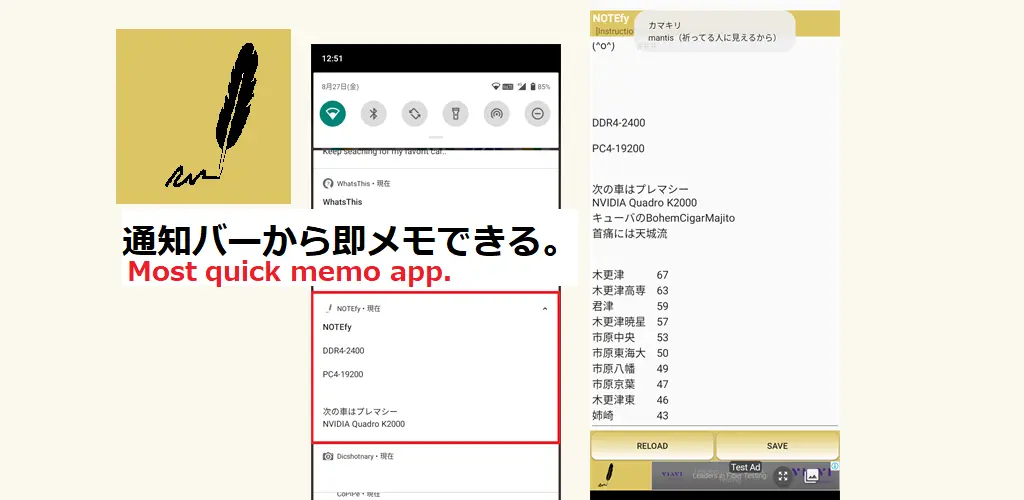This screenshot has height=500, width=1024.
Task: Enable the hotspot quick tile
Action: tap(496, 114)
